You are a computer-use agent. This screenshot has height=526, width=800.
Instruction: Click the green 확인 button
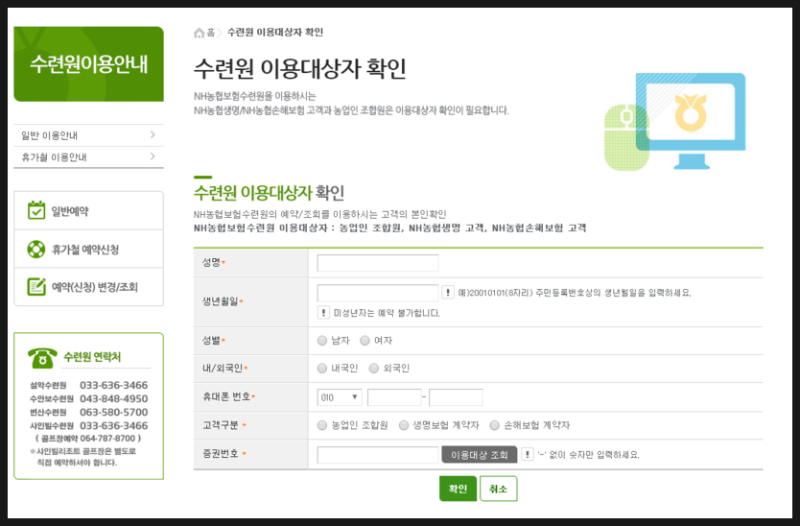[458, 489]
